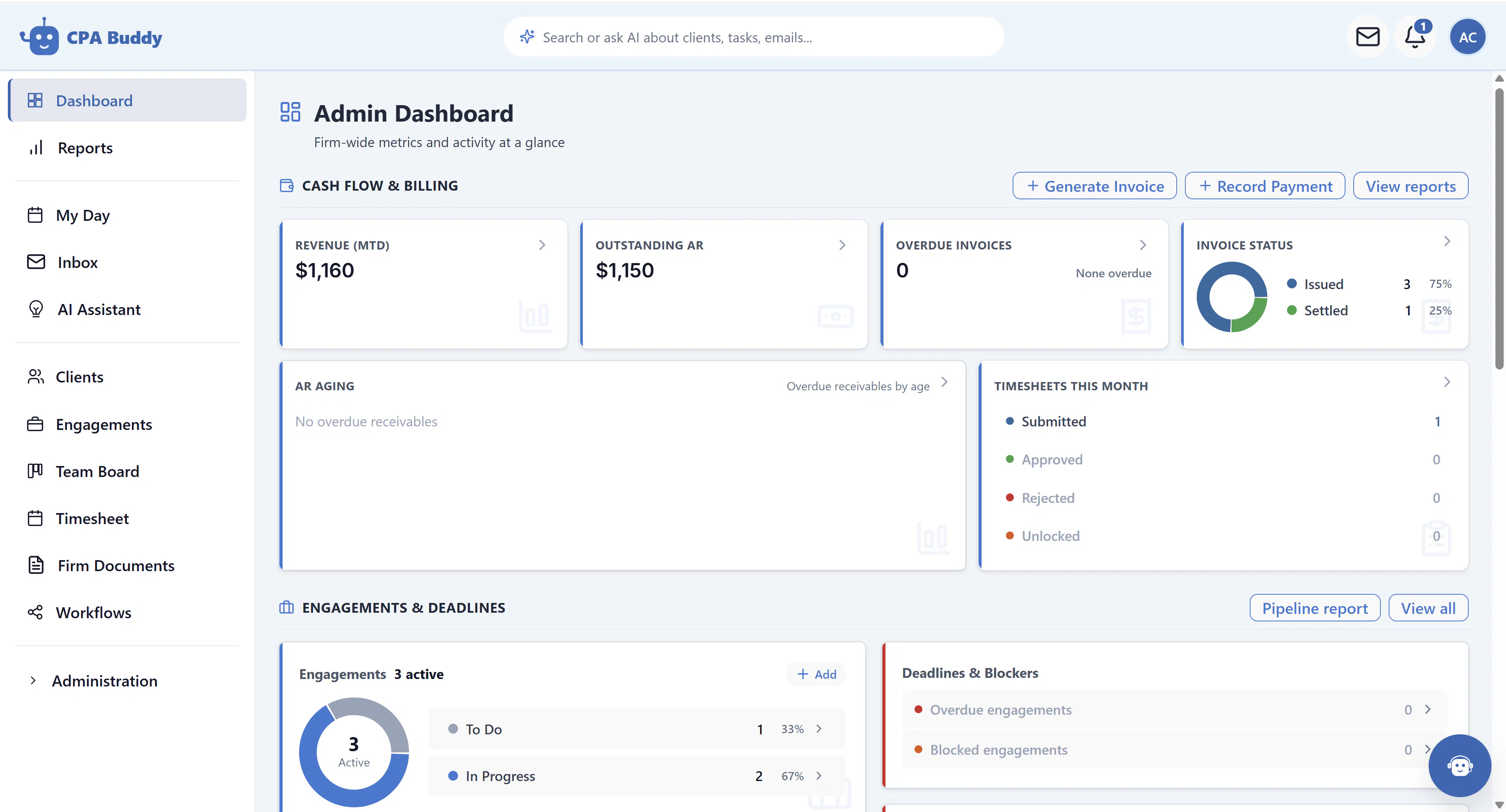Open To Do engagements row chevron
This screenshot has height=812, width=1506.
pos(819,728)
